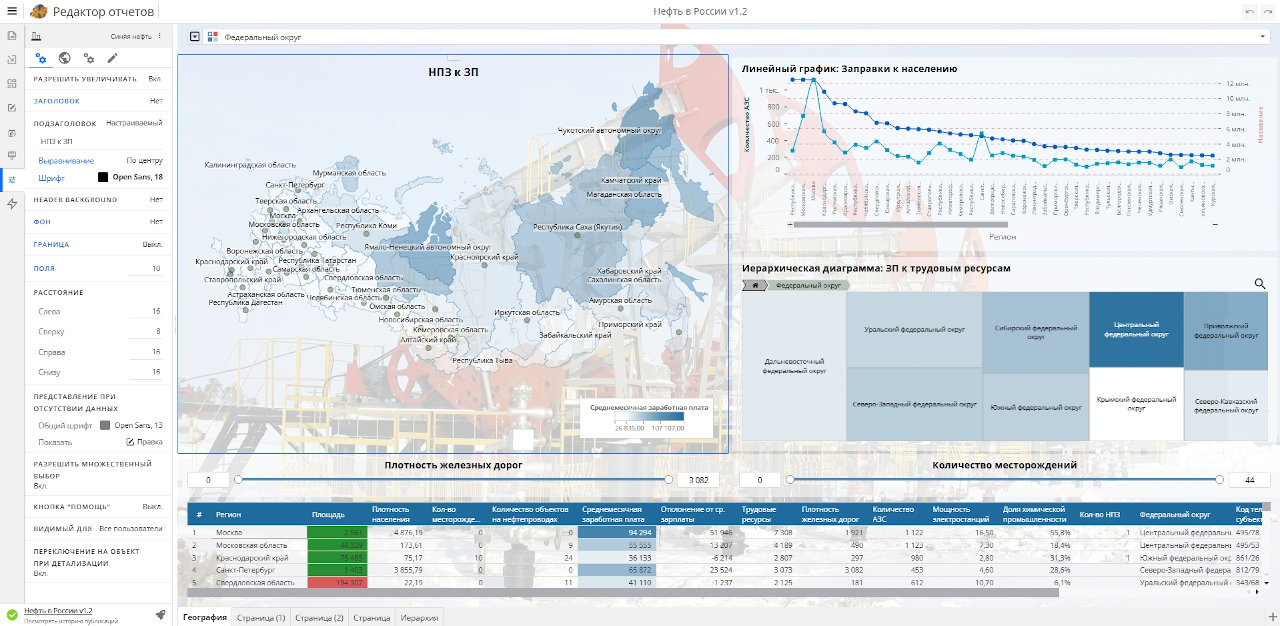Viewport: 1280px width, 626px height.
Task: Open the 'Нефть в России v1.2' link
Action: (x=58, y=610)
